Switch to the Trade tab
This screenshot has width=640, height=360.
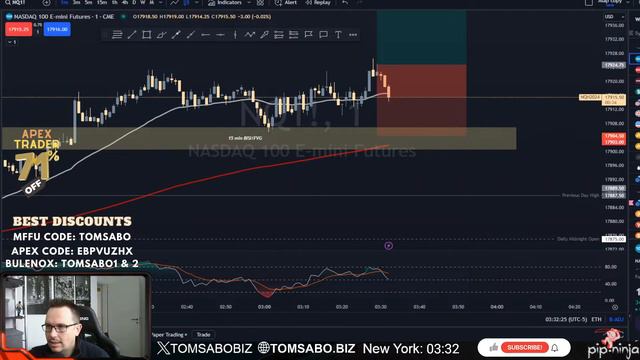coord(203,335)
